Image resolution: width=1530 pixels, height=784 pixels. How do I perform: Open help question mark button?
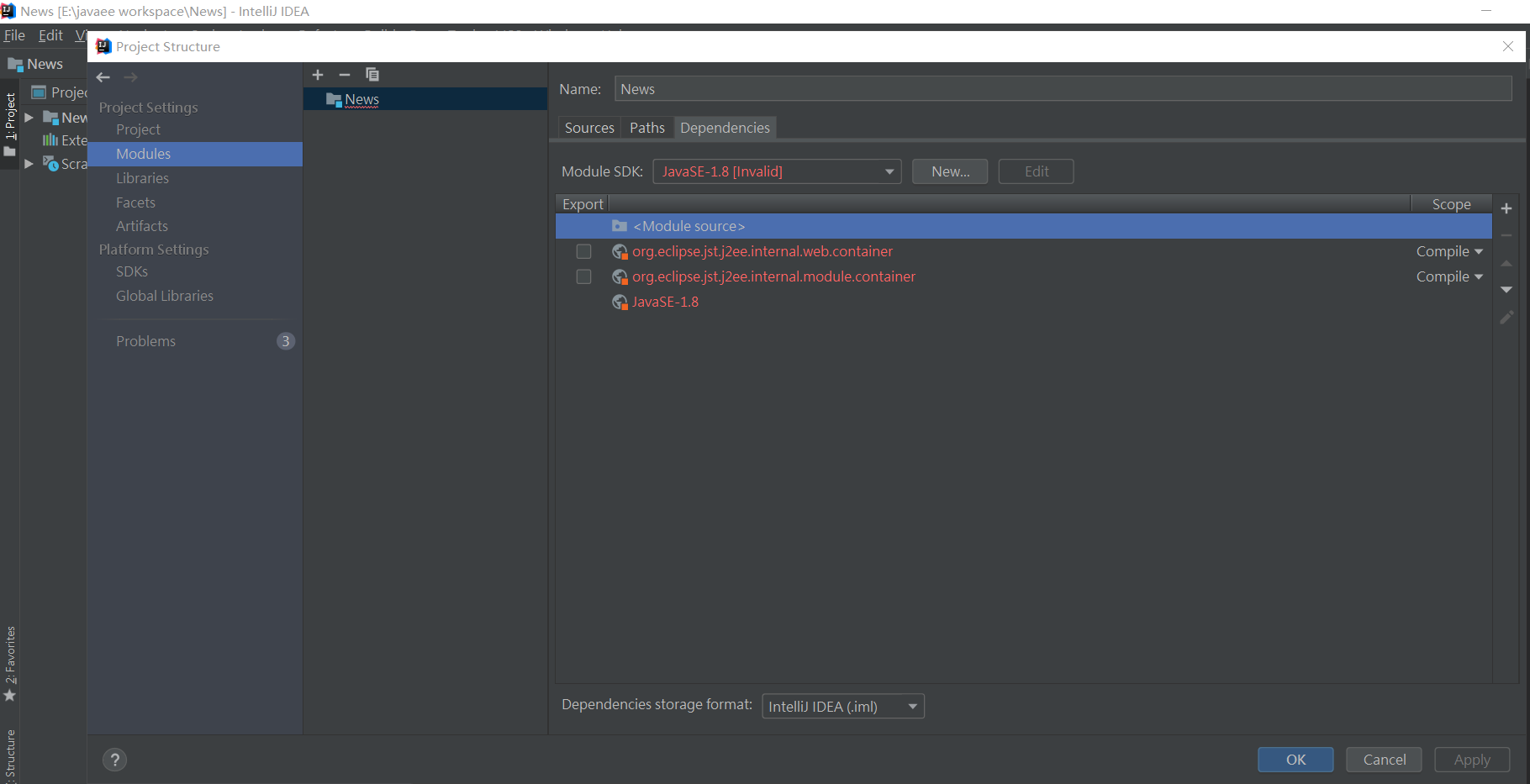click(115, 760)
